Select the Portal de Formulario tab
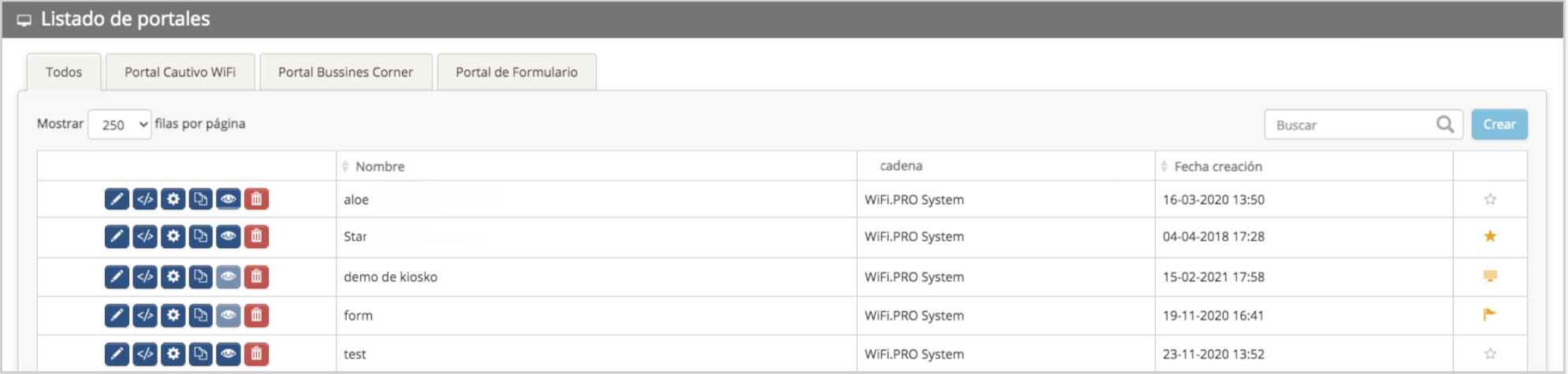Image resolution: width=1568 pixels, height=374 pixels. (x=516, y=72)
